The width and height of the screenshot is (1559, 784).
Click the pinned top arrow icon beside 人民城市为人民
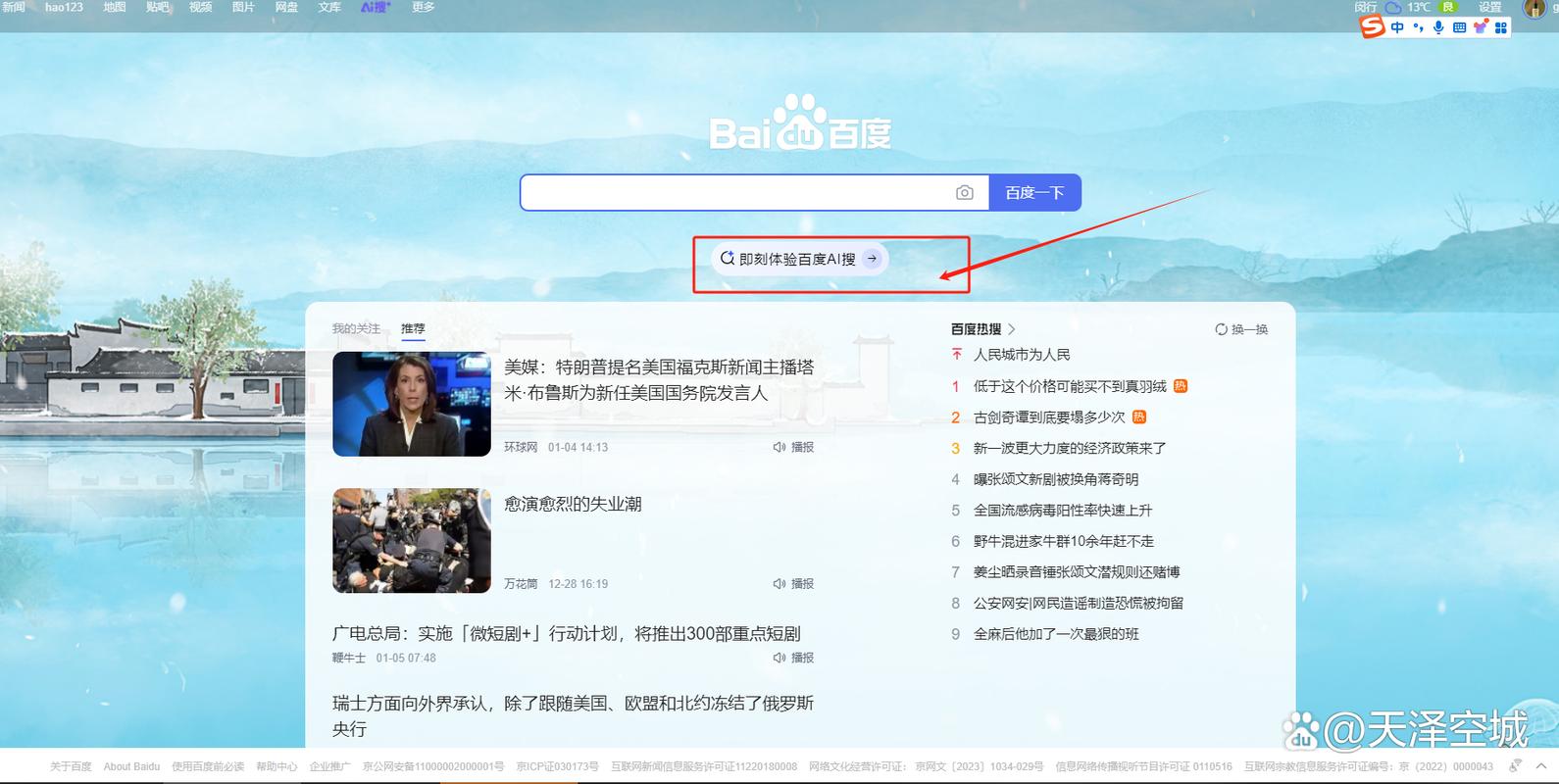click(x=957, y=354)
